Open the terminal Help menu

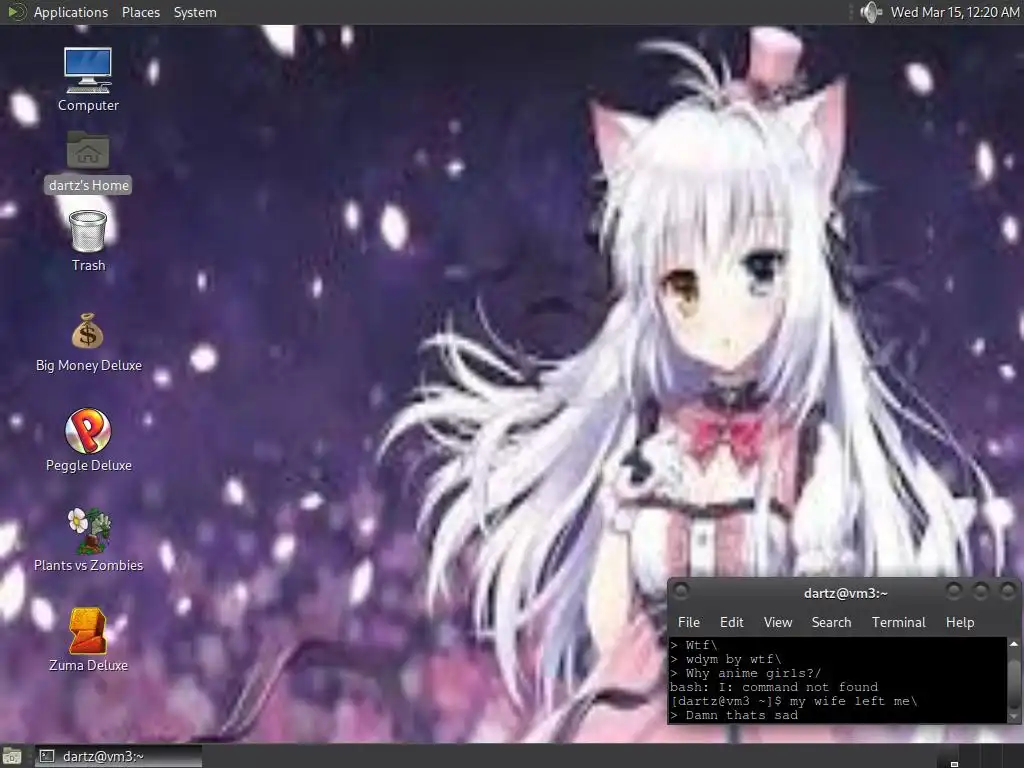coord(960,622)
